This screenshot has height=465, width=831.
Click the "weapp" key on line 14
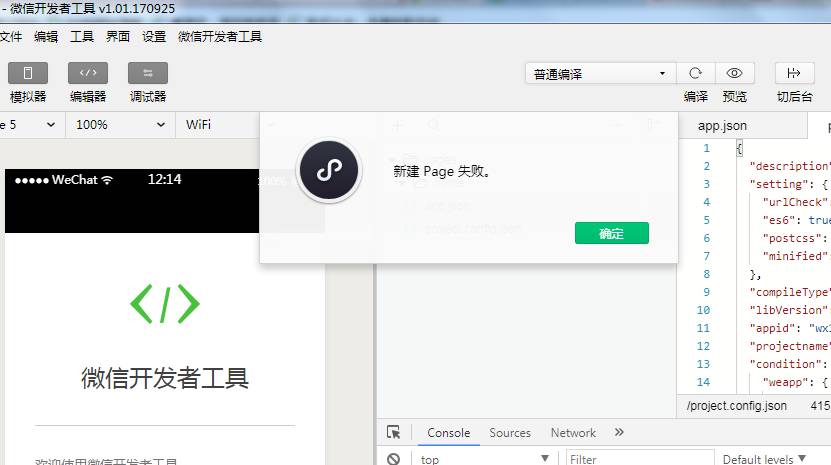pyautogui.click(x=785, y=382)
